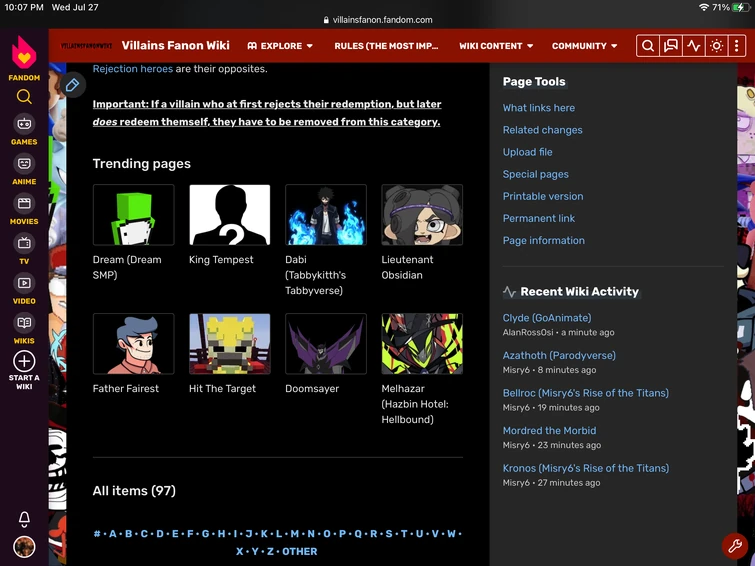Viewport: 755px width, 566px height.
Task: Select the # symbol in index
Action: click(x=97, y=534)
